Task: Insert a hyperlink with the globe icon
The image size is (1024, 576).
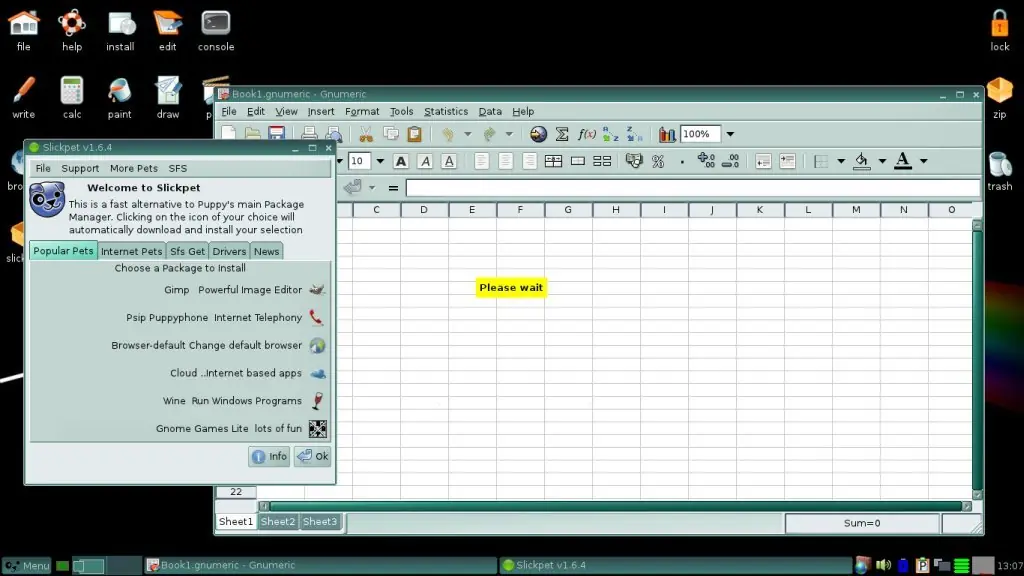Action: click(538, 134)
